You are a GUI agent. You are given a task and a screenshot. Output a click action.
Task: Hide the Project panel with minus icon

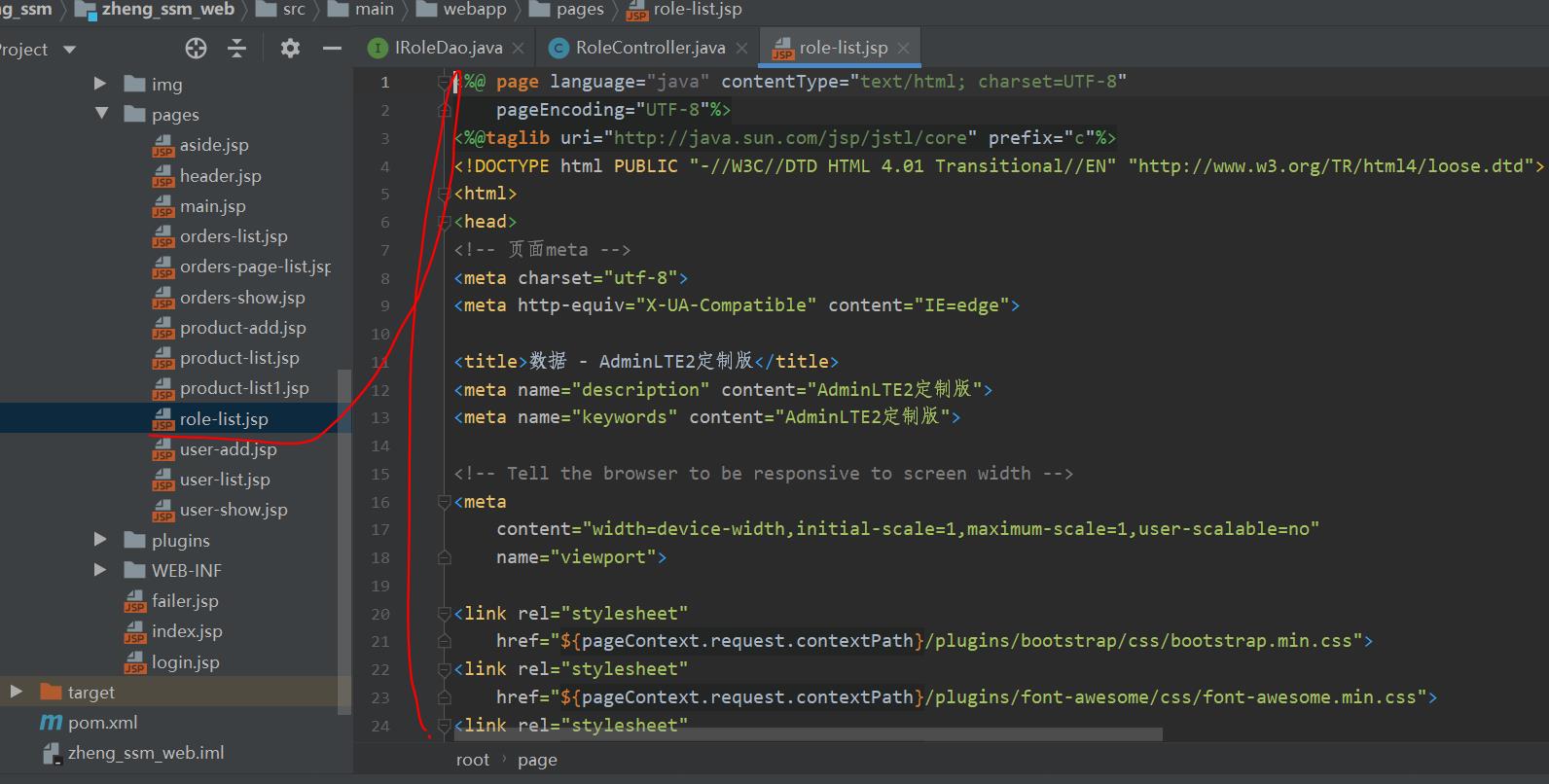pos(332,49)
